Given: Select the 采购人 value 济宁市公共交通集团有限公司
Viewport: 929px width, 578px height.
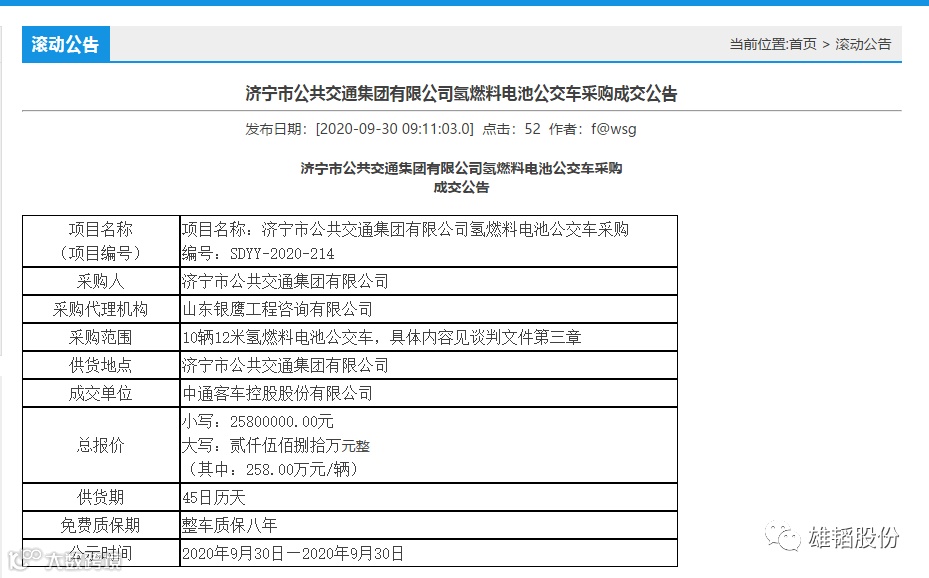Looking at the screenshot, I should coord(428,281).
